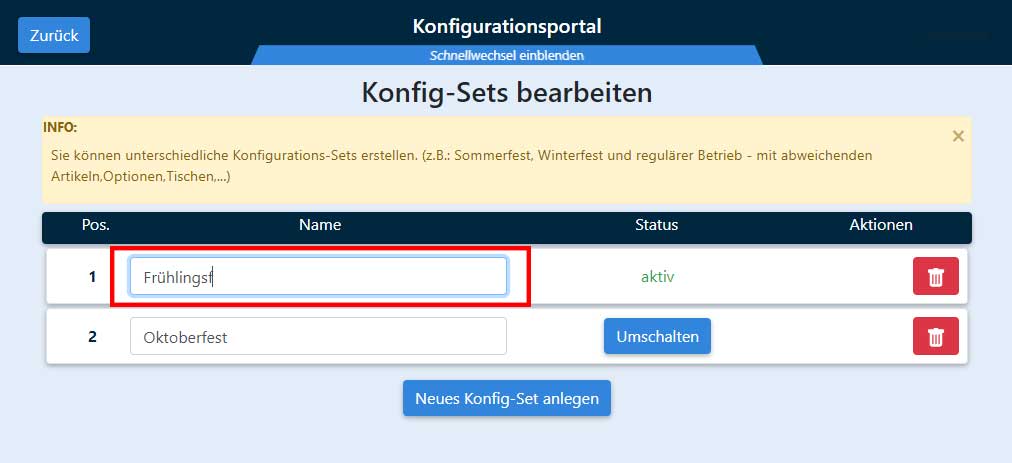This screenshot has height=463, width=1012.
Task: Go back using the Zurück button
Action: click(x=54, y=35)
